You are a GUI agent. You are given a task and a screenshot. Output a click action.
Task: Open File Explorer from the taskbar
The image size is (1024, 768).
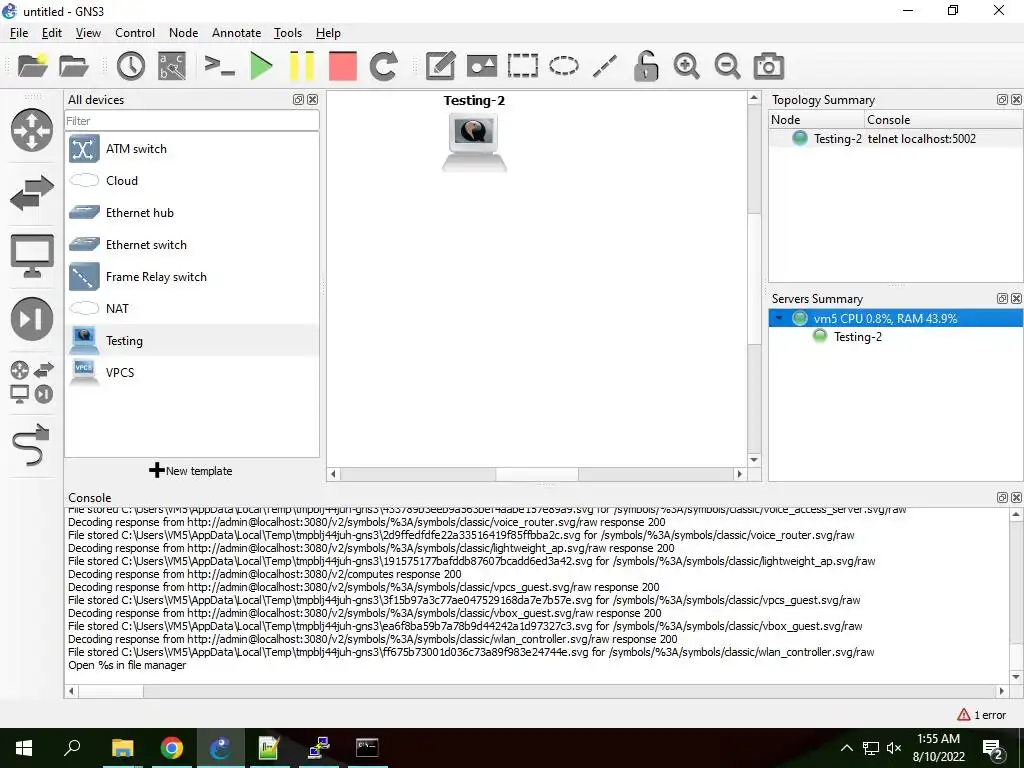pos(122,748)
